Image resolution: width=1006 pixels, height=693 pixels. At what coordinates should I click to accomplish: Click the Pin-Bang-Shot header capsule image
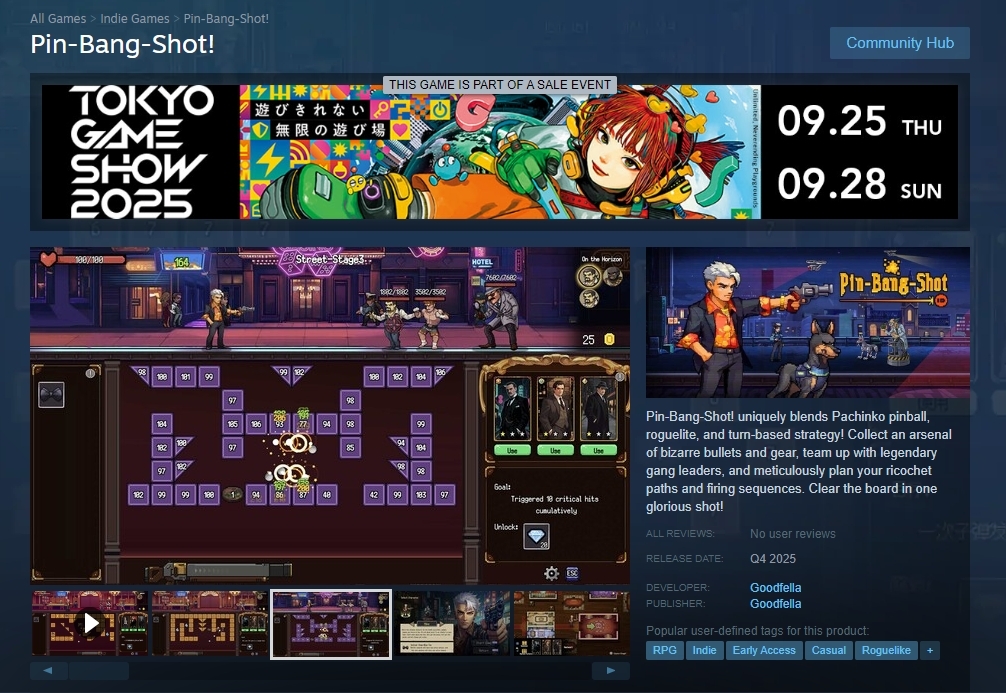click(808, 322)
